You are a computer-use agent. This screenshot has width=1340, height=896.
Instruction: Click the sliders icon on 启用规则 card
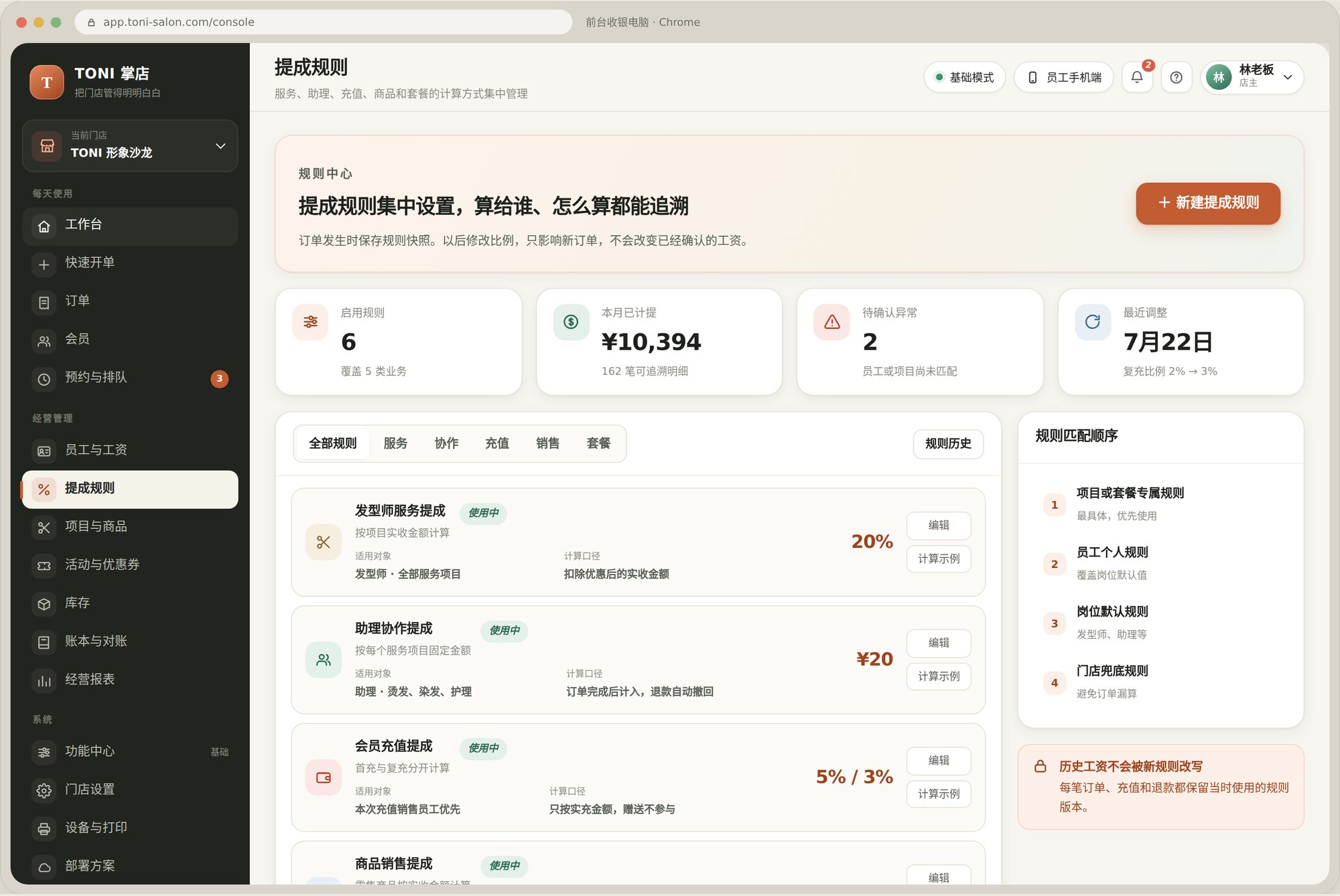pos(310,322)
